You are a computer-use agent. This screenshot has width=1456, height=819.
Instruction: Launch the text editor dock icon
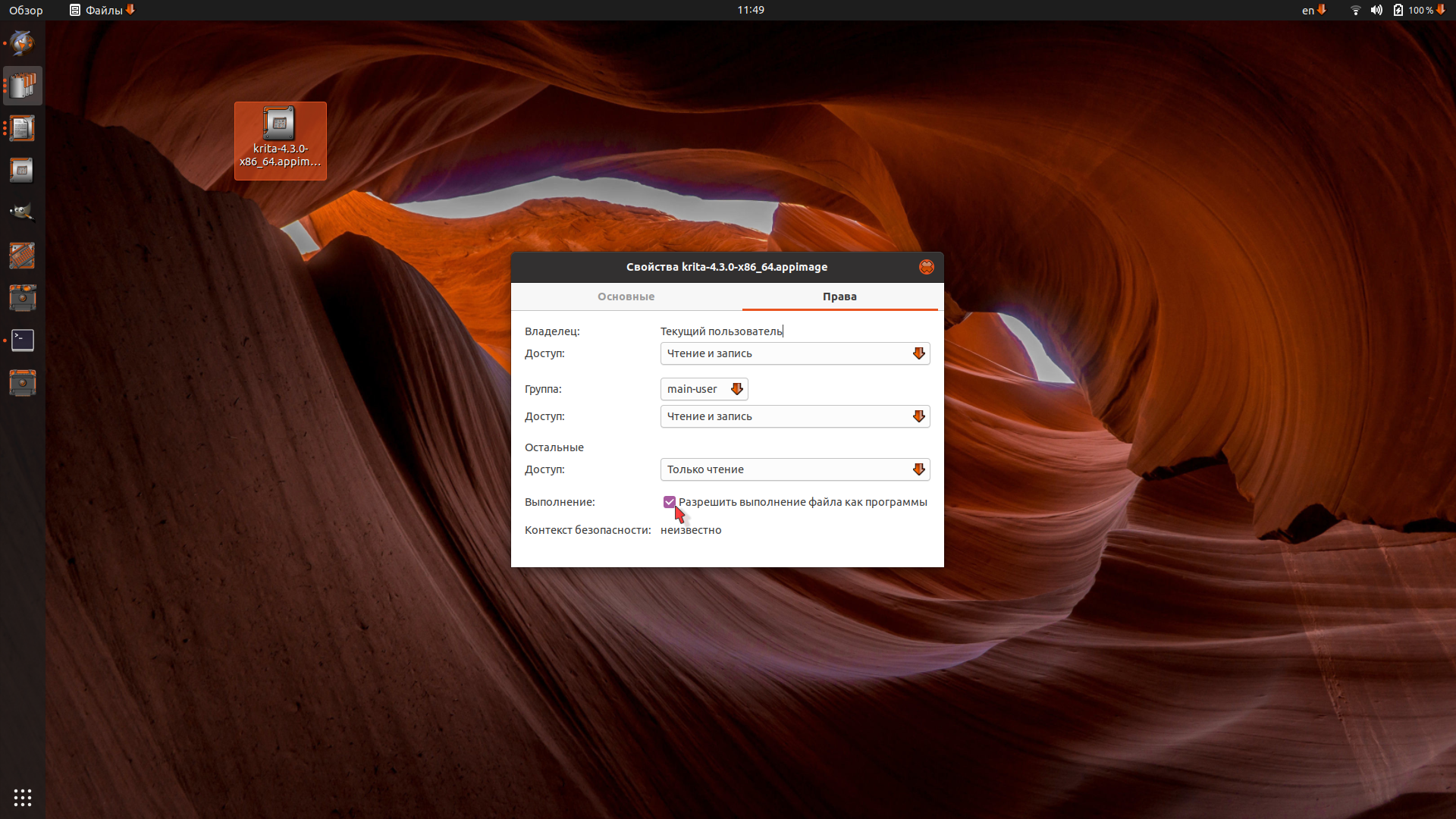tap(22, 128)
